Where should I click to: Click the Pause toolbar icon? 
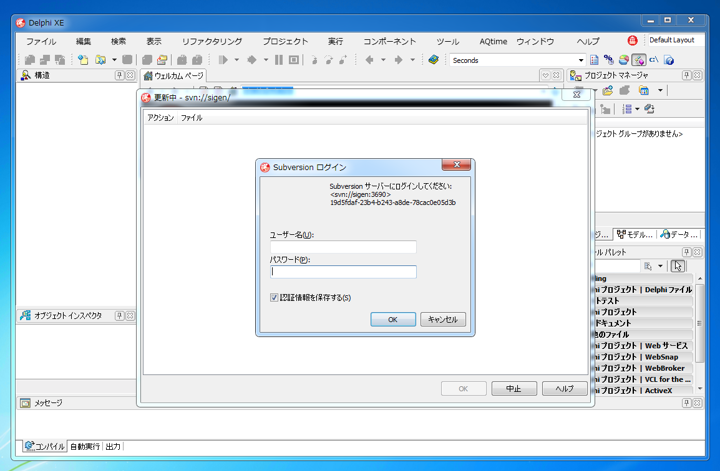coord(279,60)
